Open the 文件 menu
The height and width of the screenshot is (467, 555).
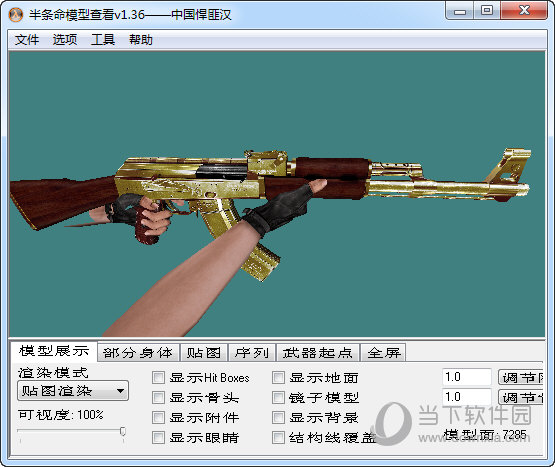(x=27, y=40)
